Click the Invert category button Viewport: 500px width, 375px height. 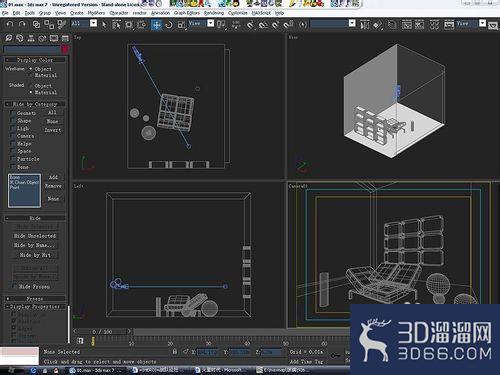tap(53, 130)
